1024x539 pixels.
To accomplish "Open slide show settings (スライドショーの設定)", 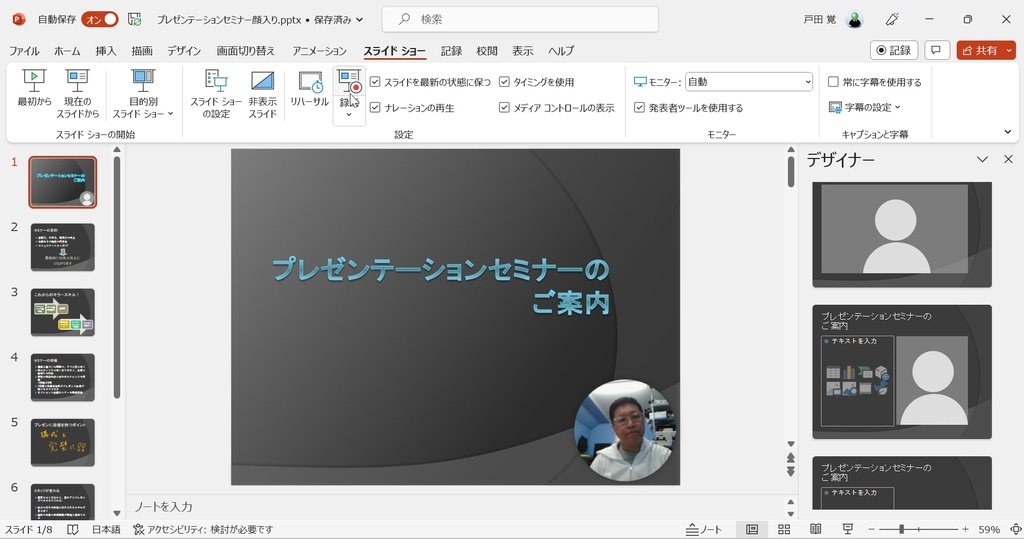I will [216, 94].
